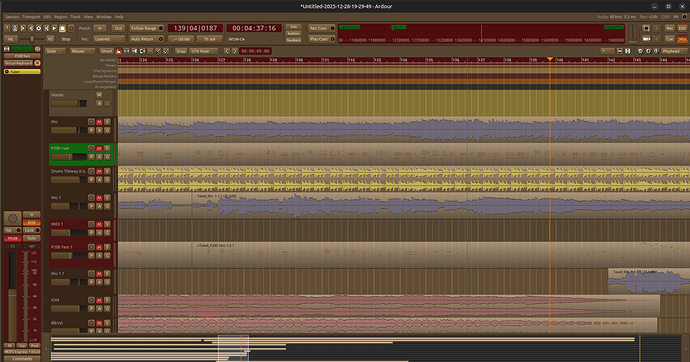Open the Mouse ripple mode dropdown
The height and width of the screenshot is (362, 690).
coord(82,51)
